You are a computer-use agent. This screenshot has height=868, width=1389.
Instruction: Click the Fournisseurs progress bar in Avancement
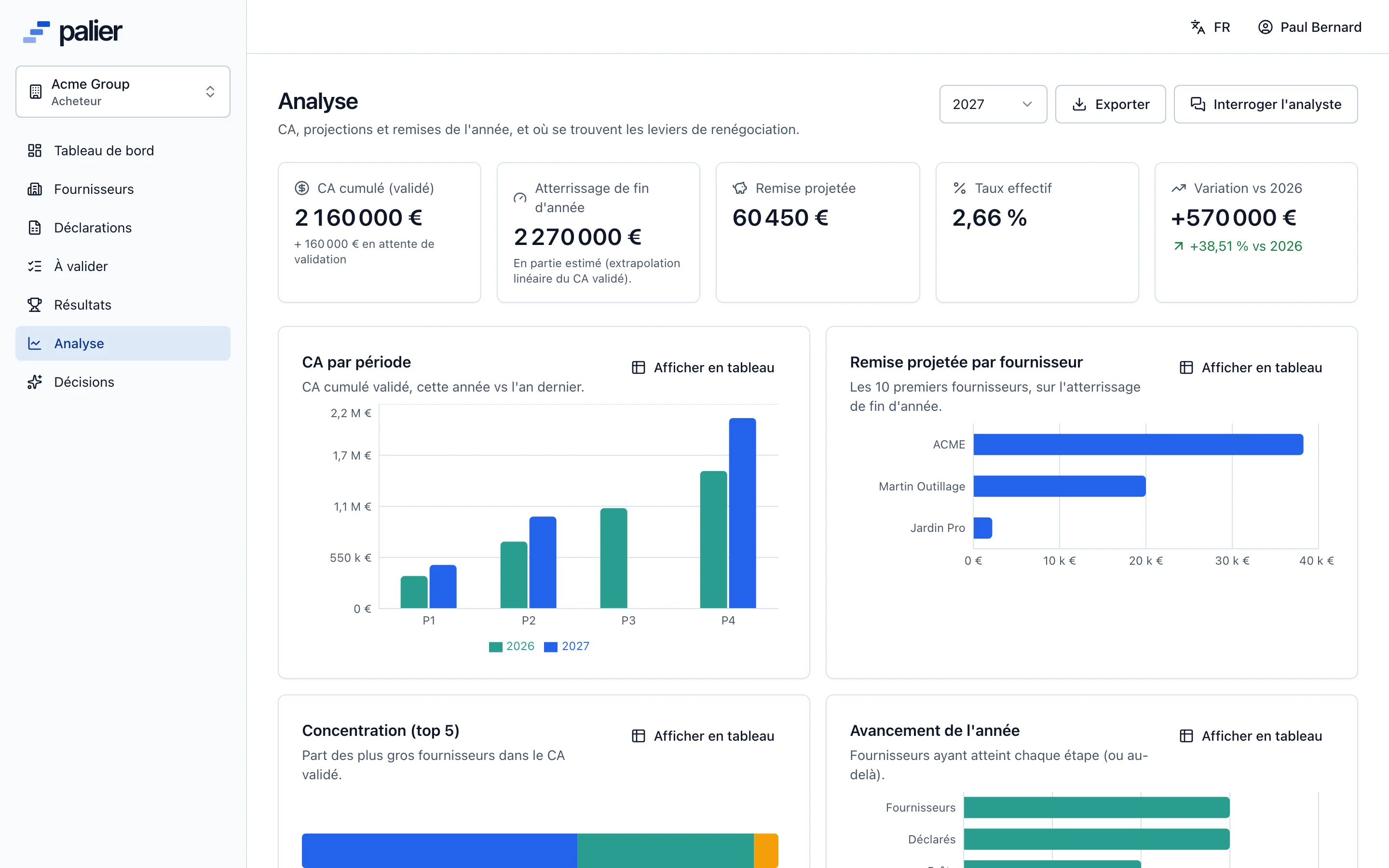pyautogui.click(x=1096, y=807)
